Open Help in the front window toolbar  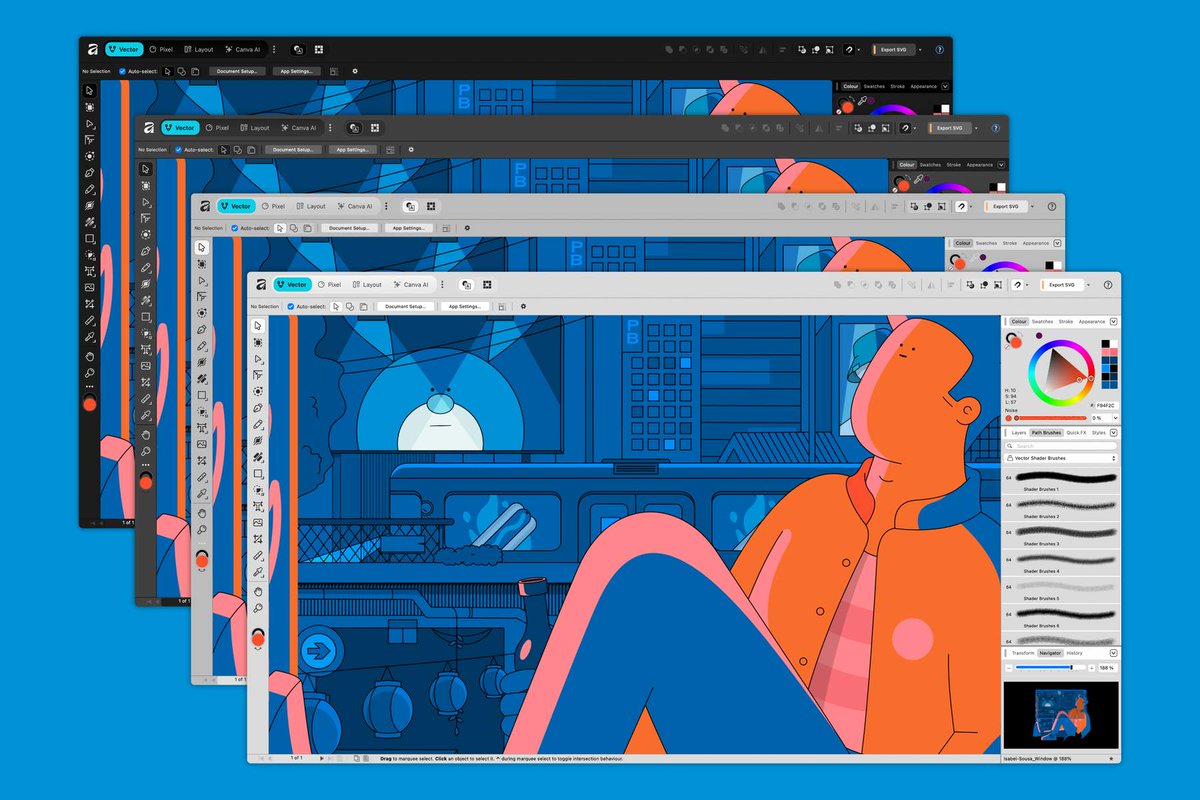click(x=1108, y=285)
